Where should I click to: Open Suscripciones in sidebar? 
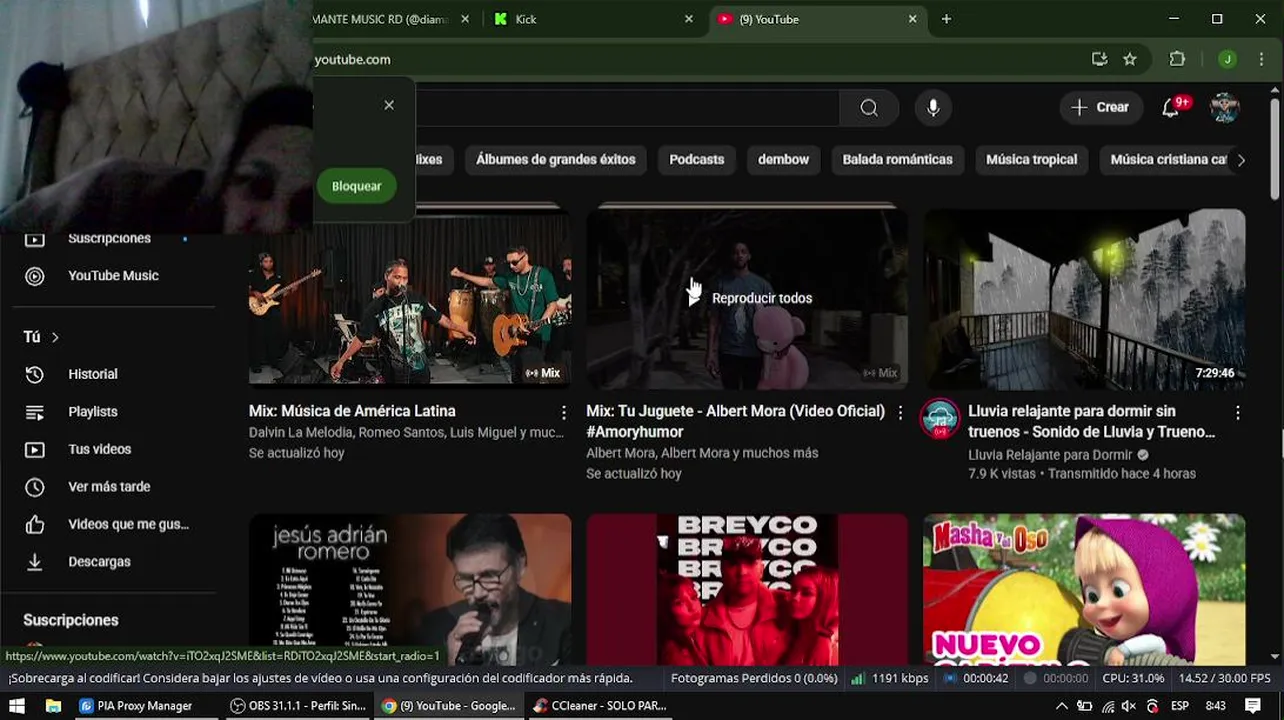click(107, 239)
